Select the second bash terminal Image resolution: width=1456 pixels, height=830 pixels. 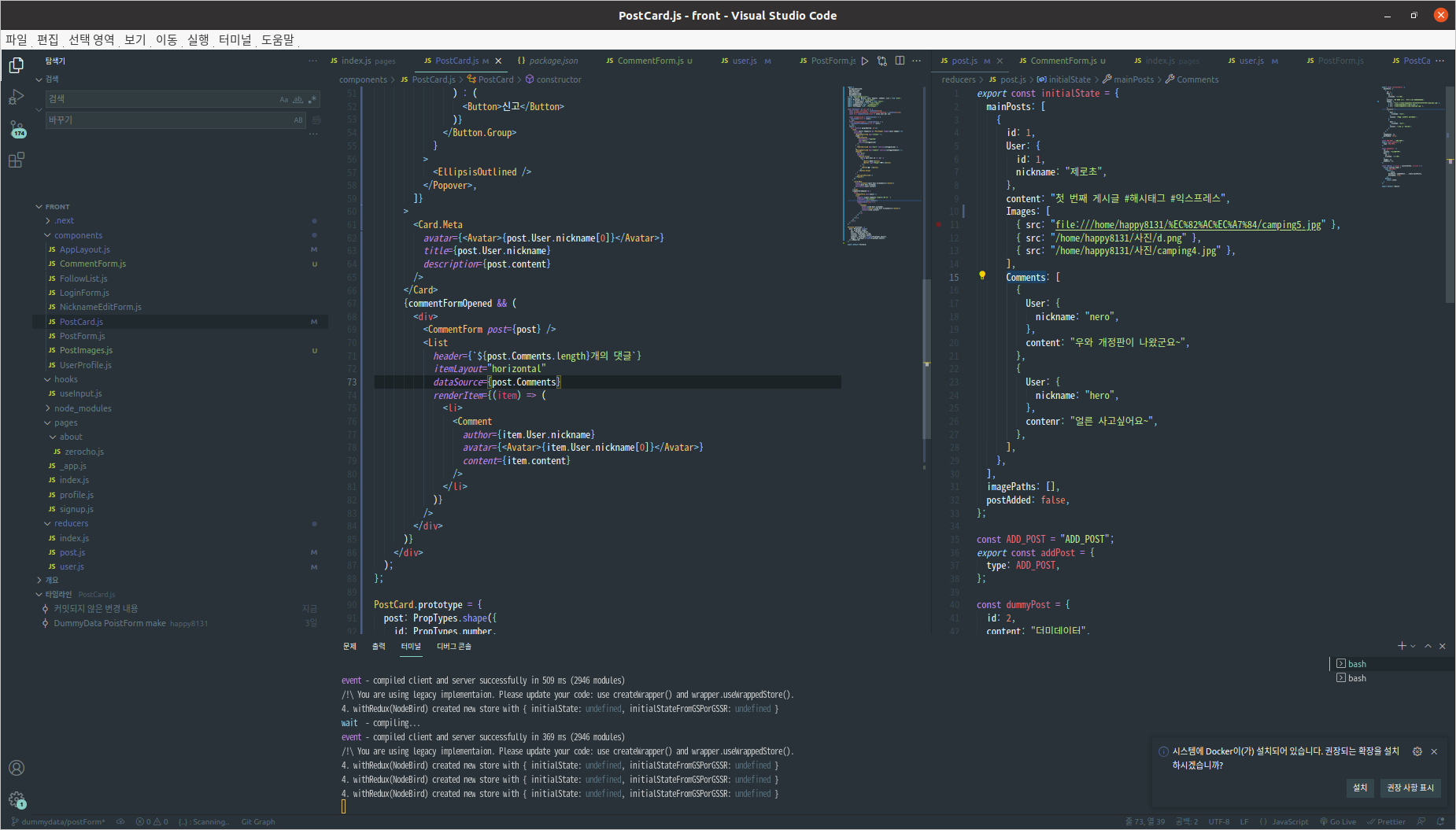tap(1391, 678)
